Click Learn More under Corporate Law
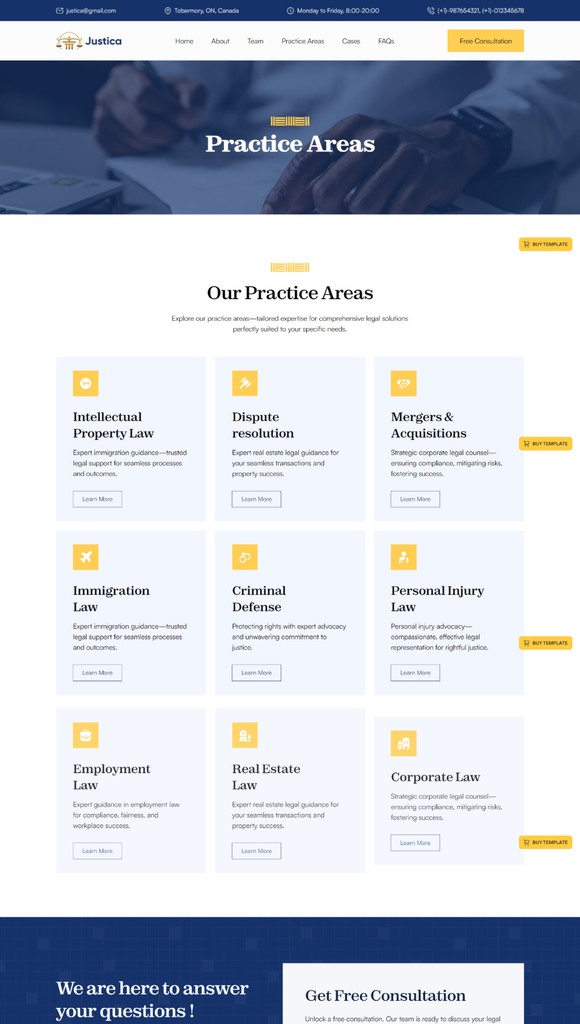Screen dimensions: 580x1024 tap(415, 842)
